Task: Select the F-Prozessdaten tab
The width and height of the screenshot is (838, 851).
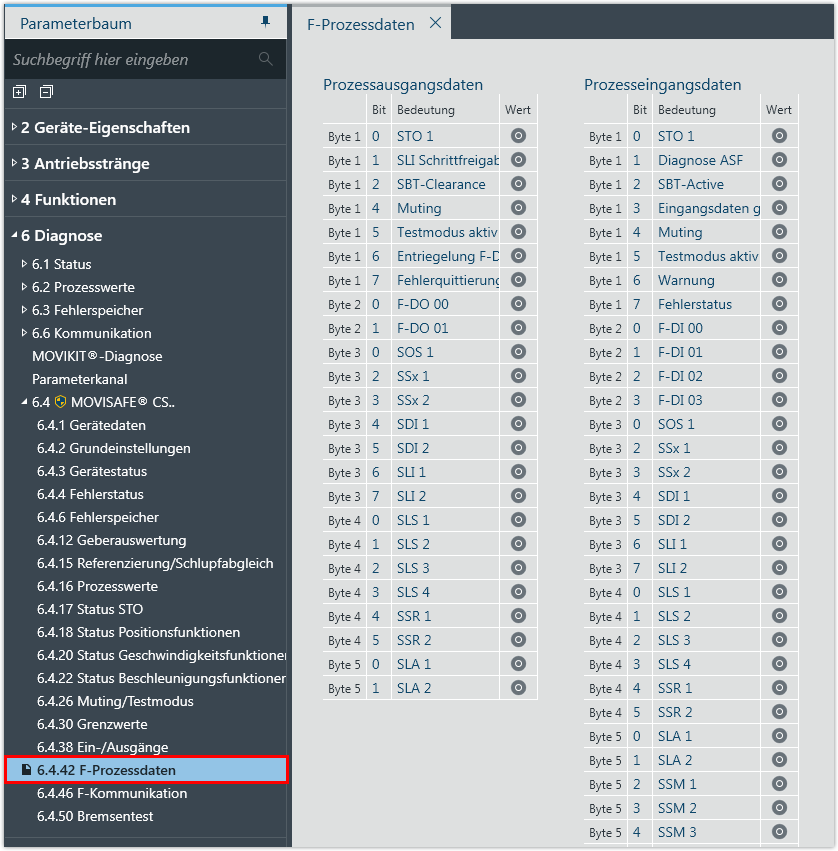Action: click(360, 24)
